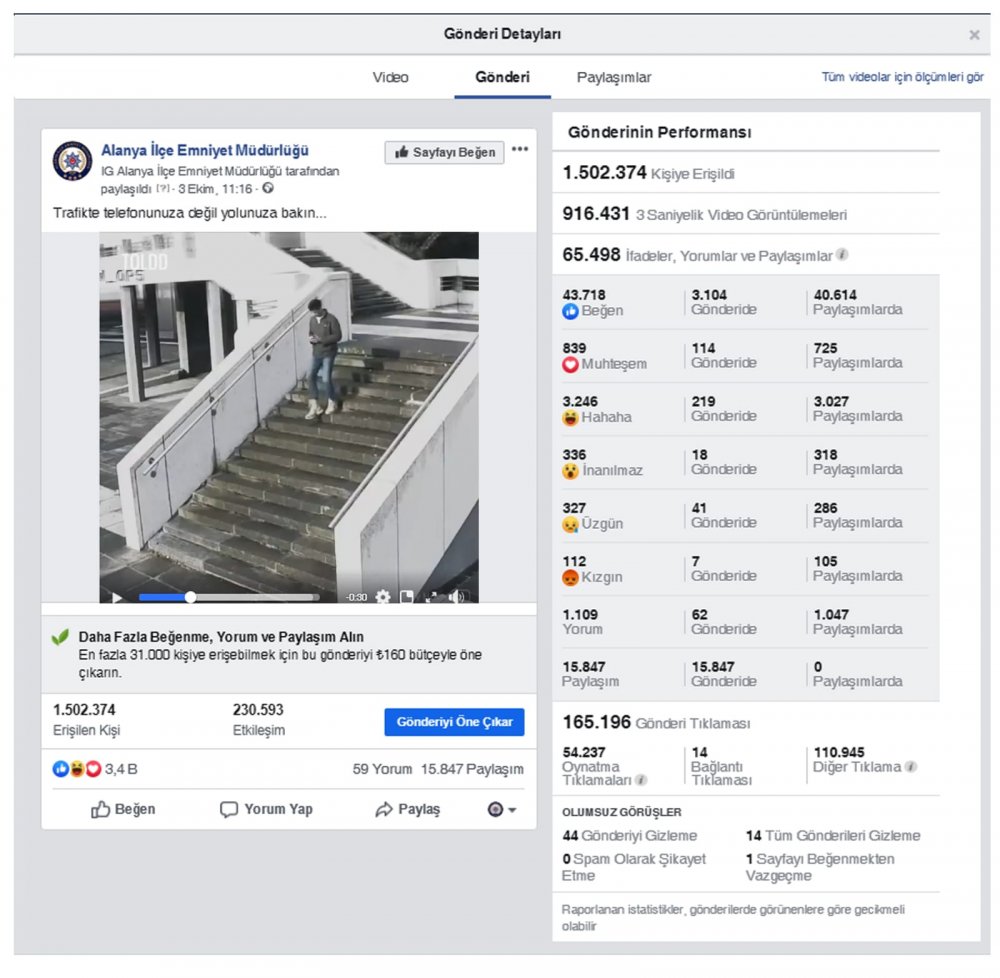Mute the video using speaker icon
This screenshot has width=1000, height=978.
point(458,597)
